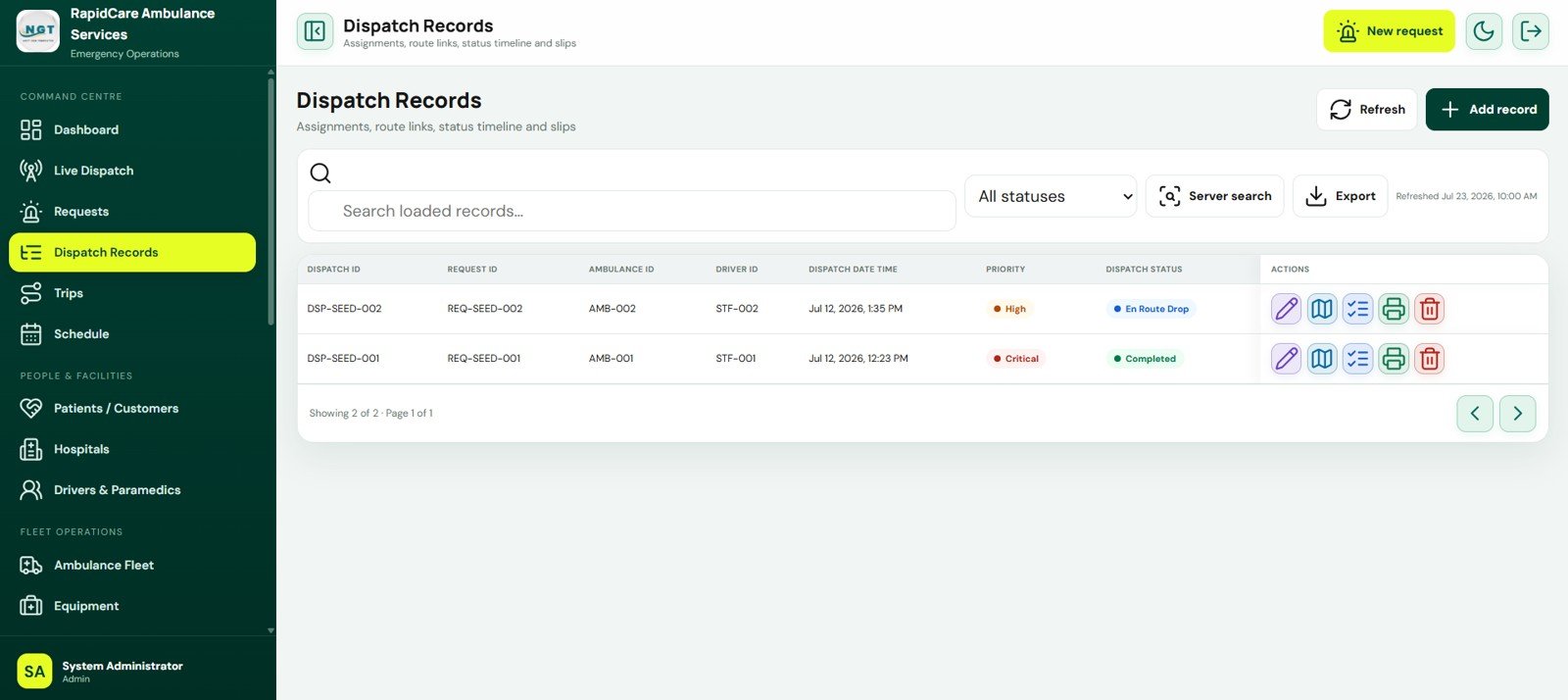The image size is (1568, 700).
Task: Open Live Dispatch in the sidebar
Action: 132,171
